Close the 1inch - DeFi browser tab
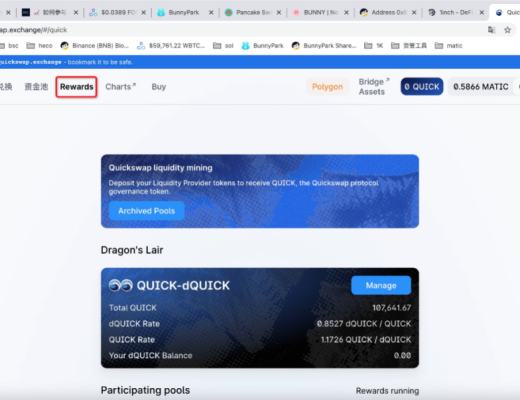The width and height of the screenshot is (520, 400). [482, 12]
